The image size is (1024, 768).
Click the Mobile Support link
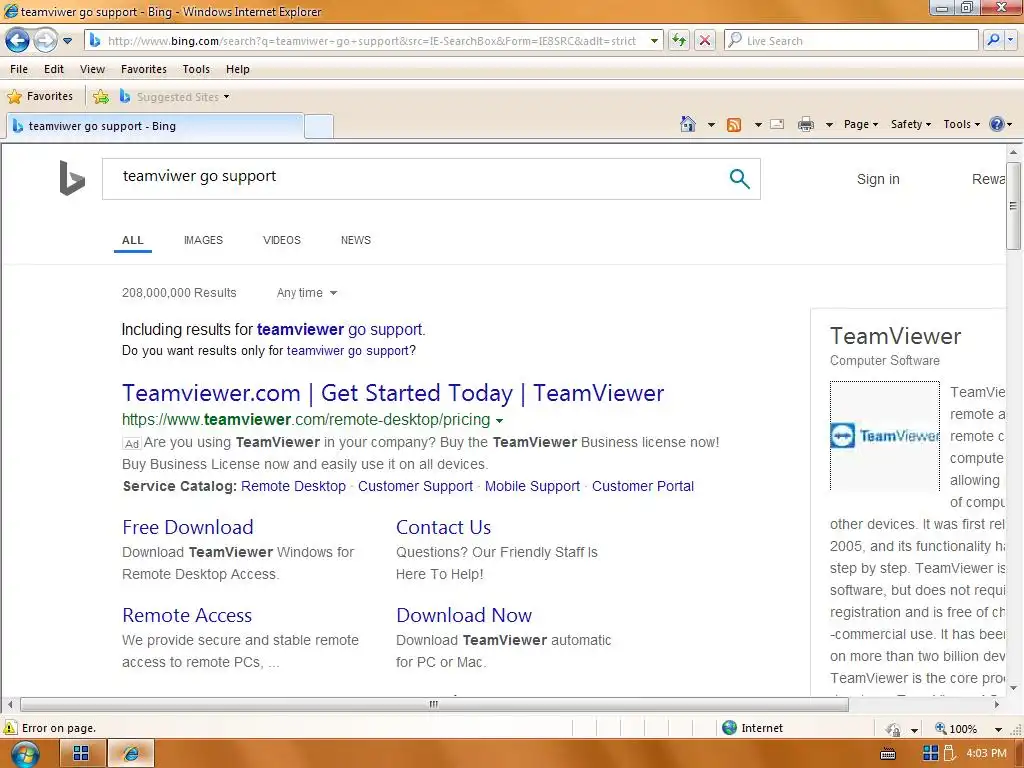(x=532, y=486)
